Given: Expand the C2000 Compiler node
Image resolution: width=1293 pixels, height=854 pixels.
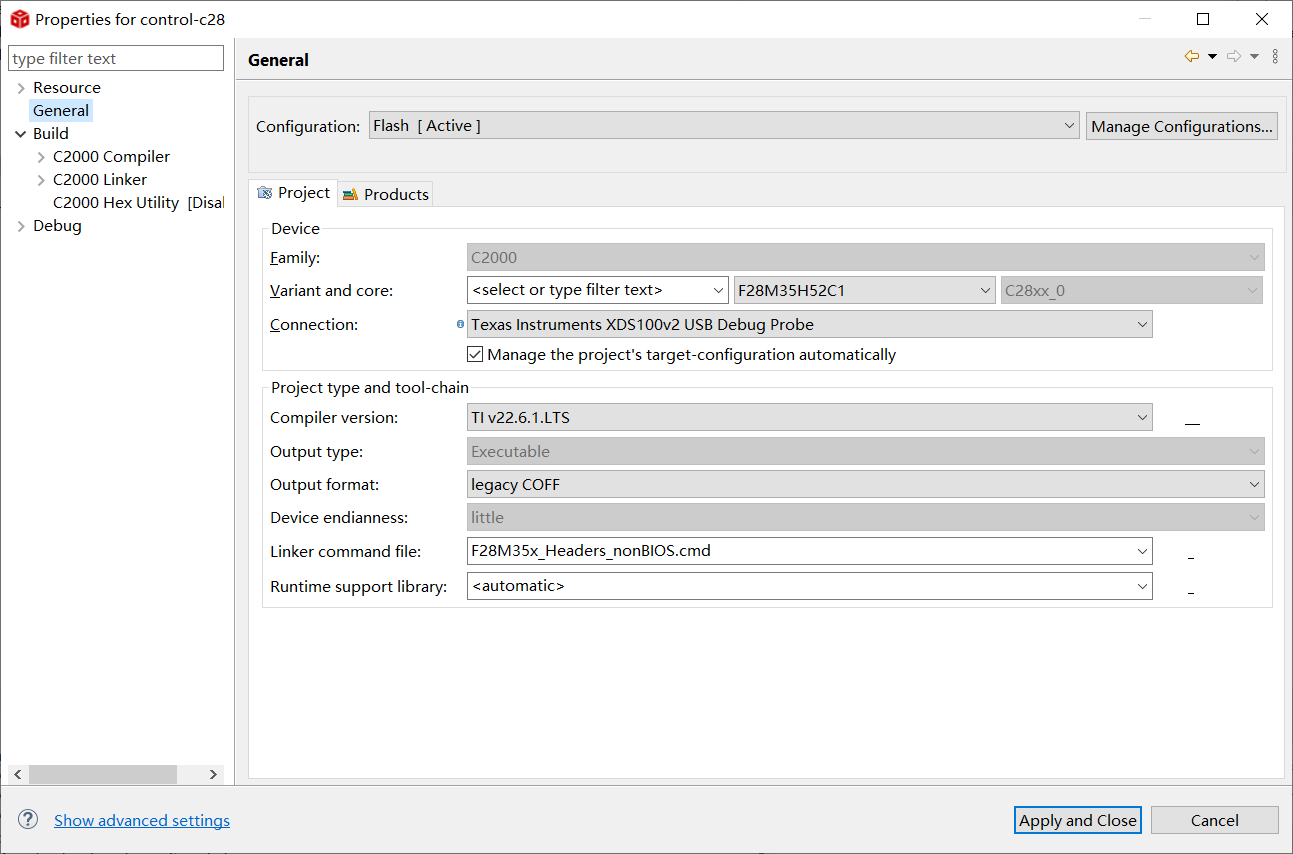Looking at the screenshot, I should pos(41,157).
